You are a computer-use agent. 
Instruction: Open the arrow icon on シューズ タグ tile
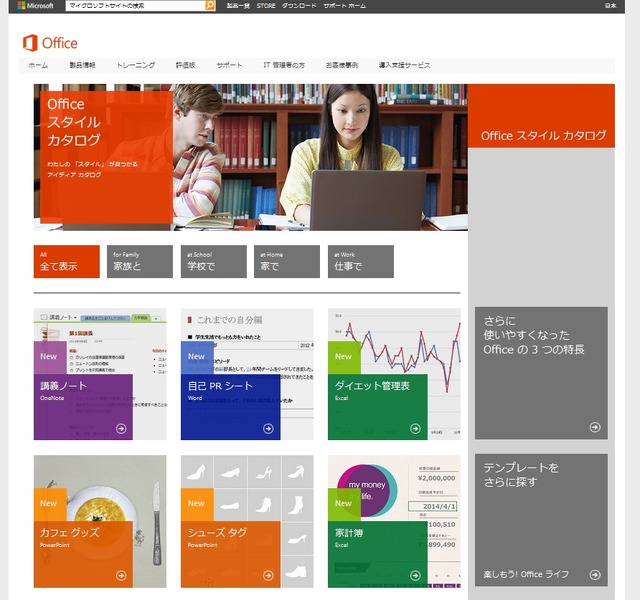[268, 576]
